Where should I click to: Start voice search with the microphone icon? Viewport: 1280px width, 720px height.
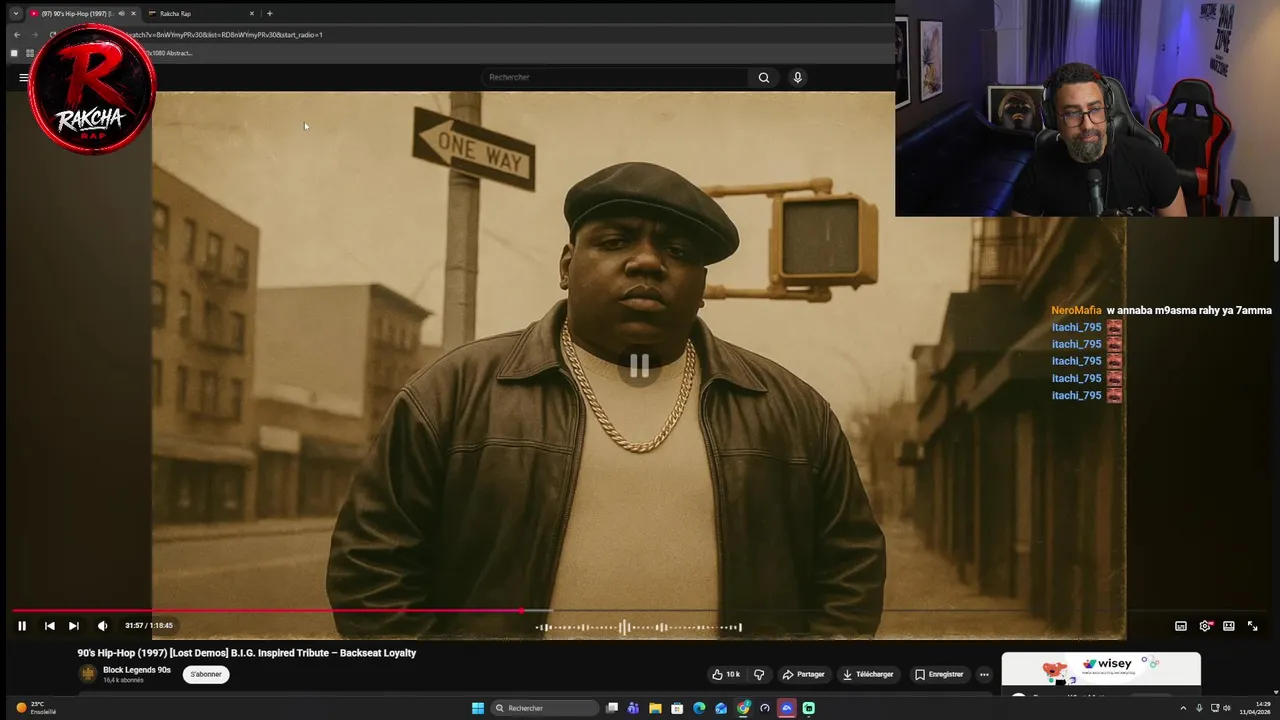tap(797, 77)
